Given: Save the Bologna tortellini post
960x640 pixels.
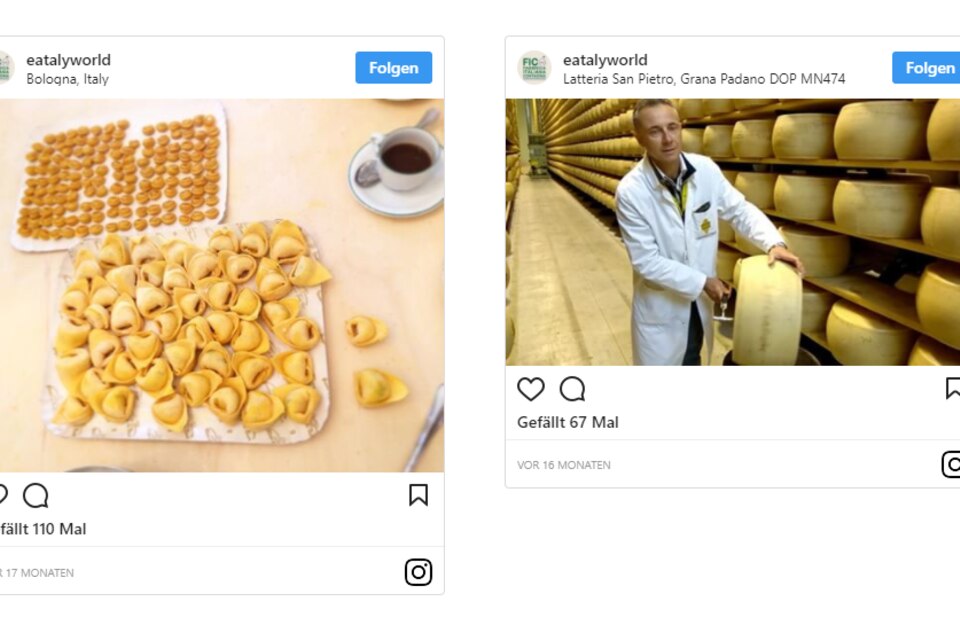Looking at the screenshot, I should tap(418, 495).
